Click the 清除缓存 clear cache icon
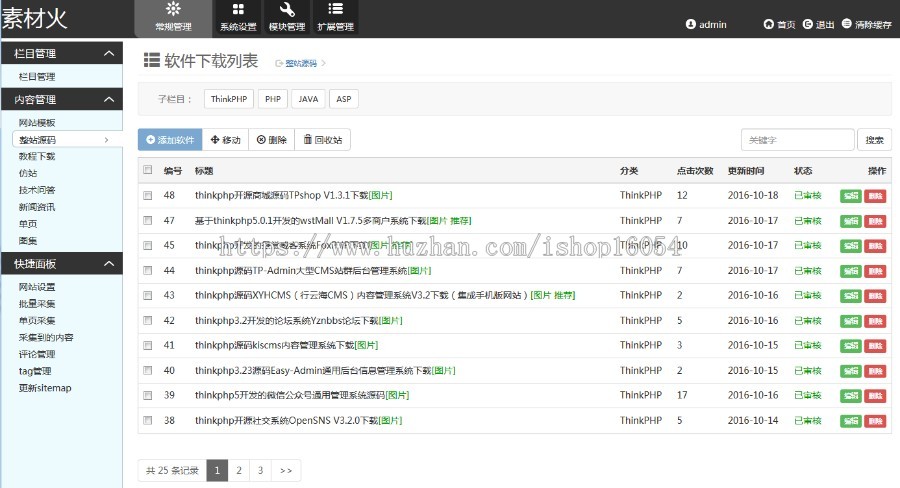 (x=847, y=24)
